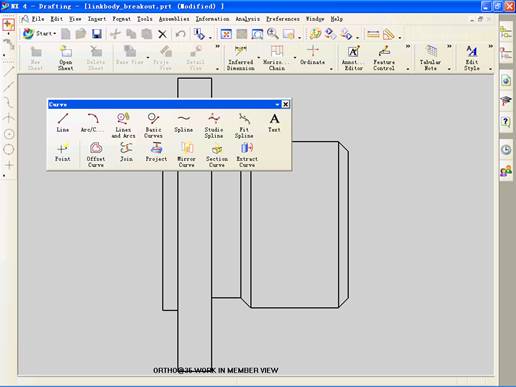Viewport: 516px width, 387px height.
Task: Click the Undo arrow icon
Action: tap(180, 34)
